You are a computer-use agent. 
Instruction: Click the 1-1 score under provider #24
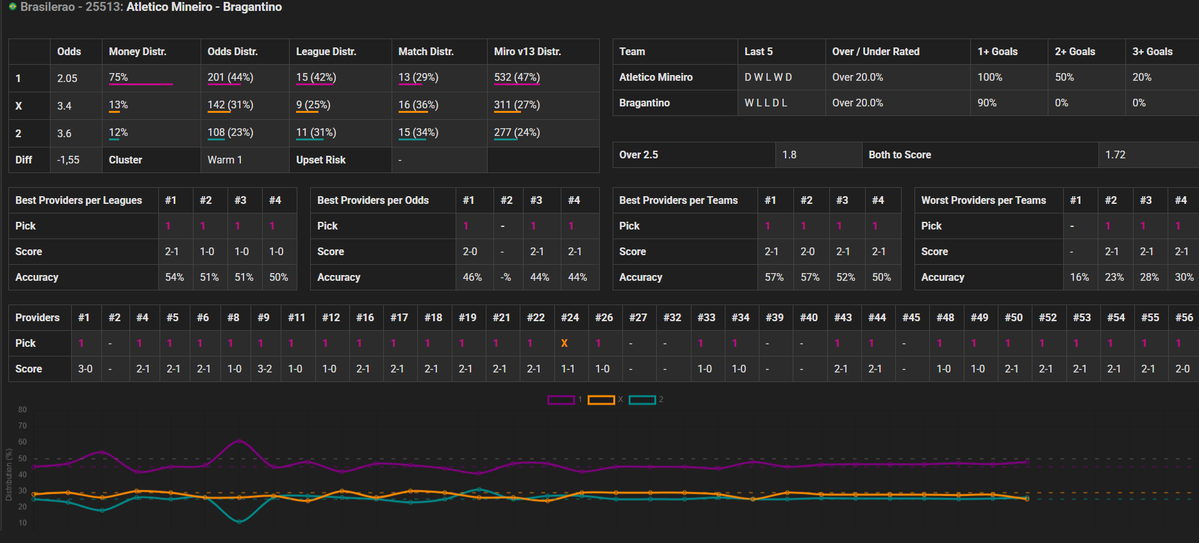pyautogui.click(x=567, y=369)
